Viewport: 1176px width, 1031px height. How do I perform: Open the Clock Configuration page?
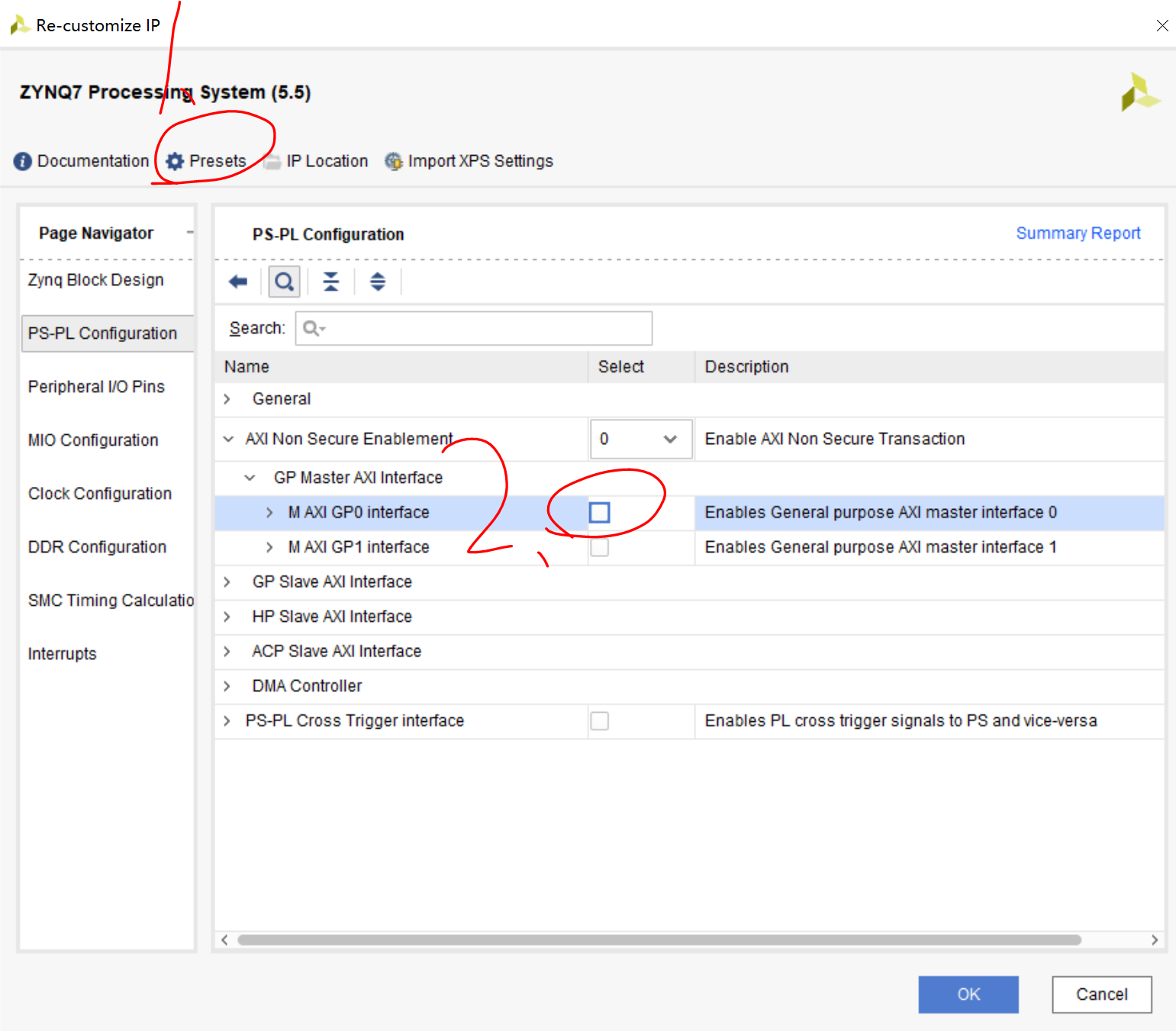[100, 494]
